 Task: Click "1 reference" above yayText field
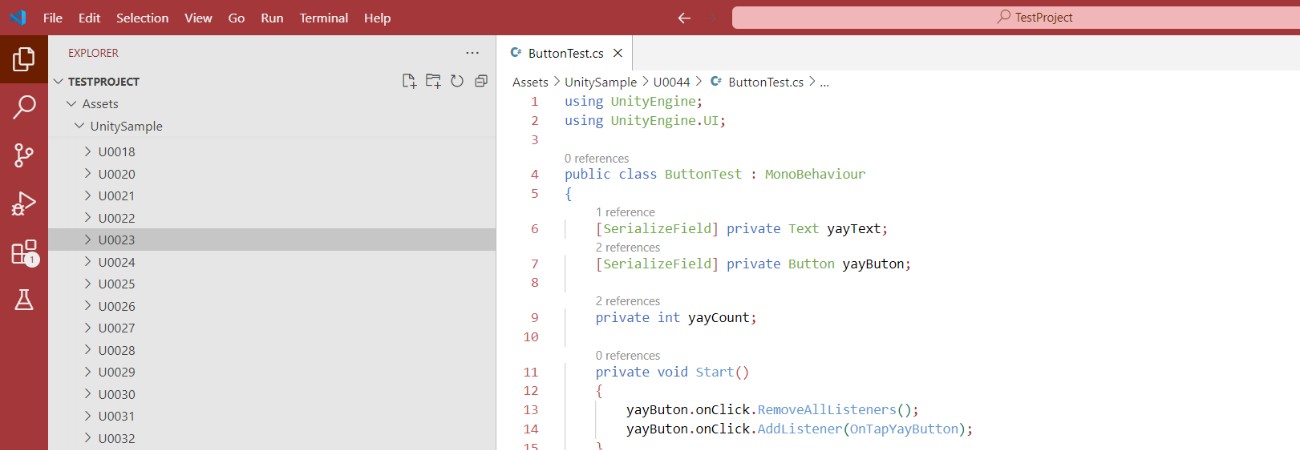coord(625,212)
